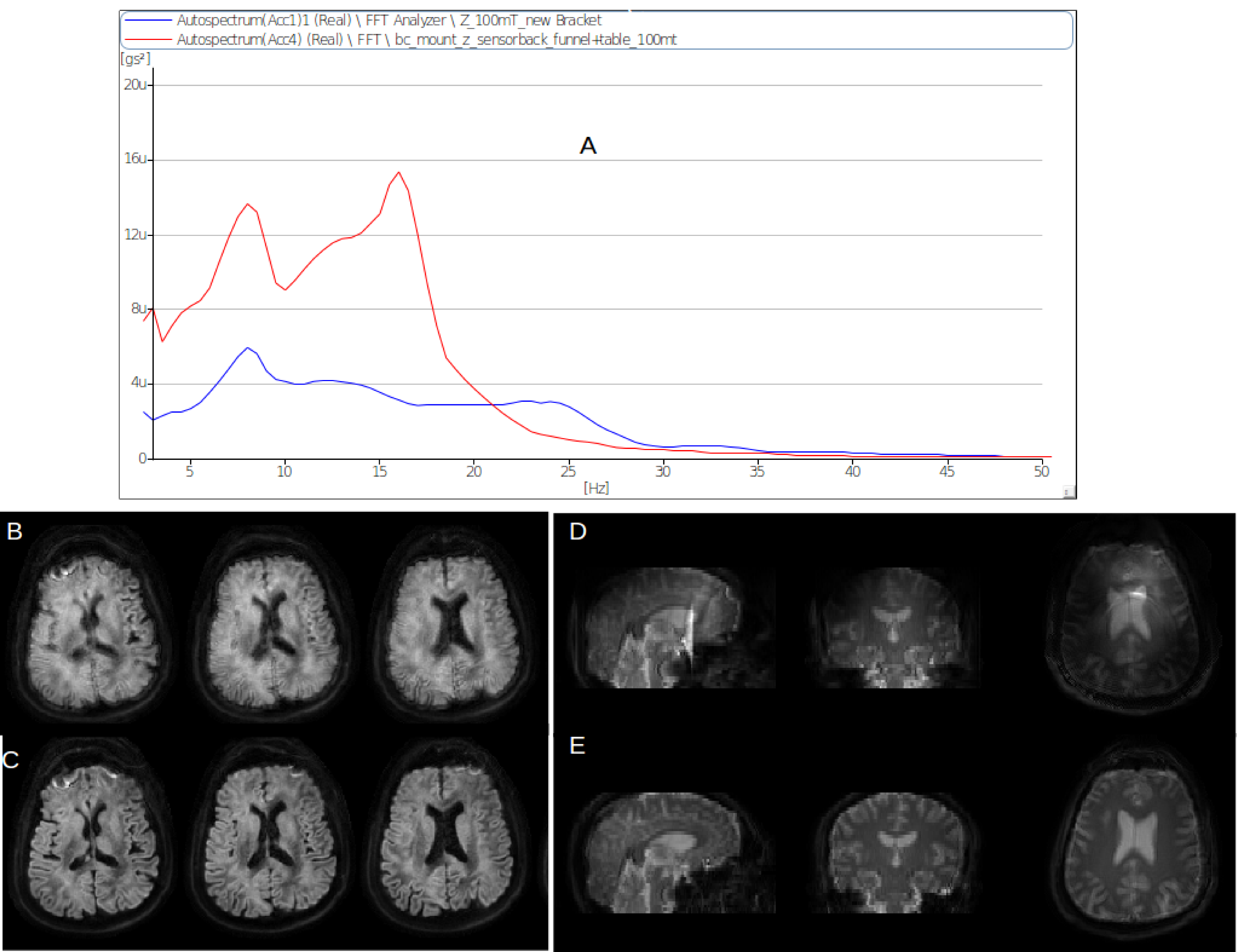Screen dimensions: 1237x952
Task: Select the sagittal brain view in row D
Action: point(674,629)
